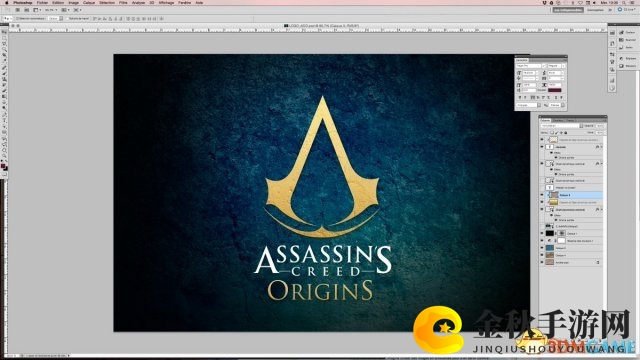Viewport: 640px width, 360px height.
Task: Switch to the Couches tab
Action: 558,120
